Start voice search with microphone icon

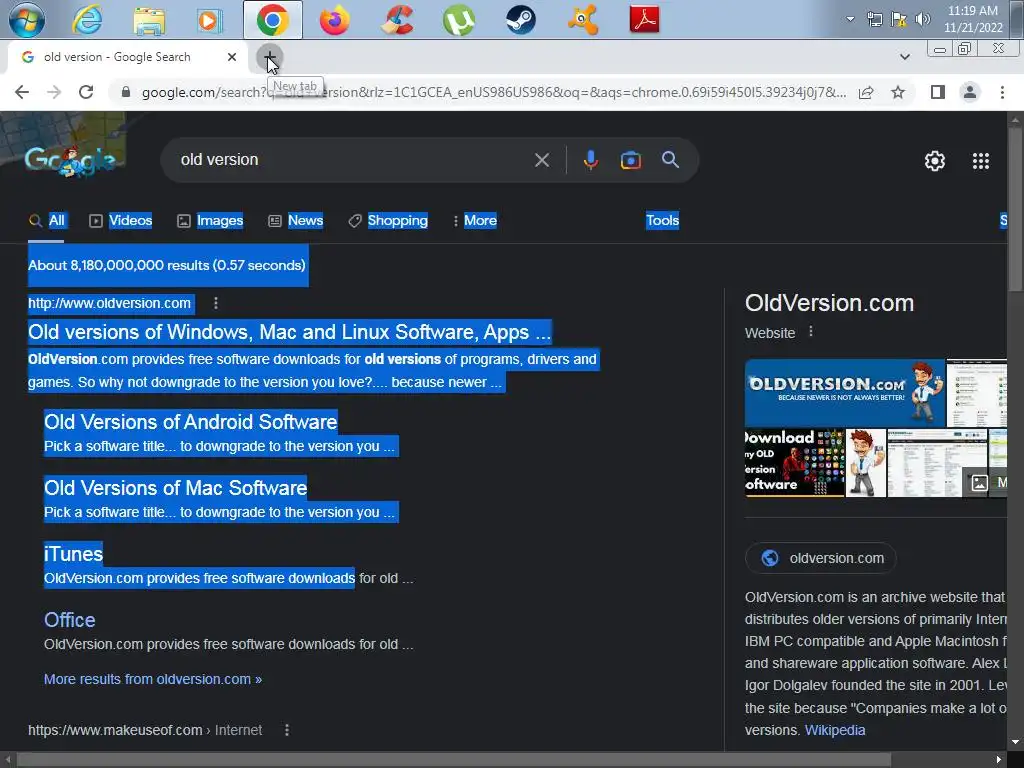[x=590, y=160]
